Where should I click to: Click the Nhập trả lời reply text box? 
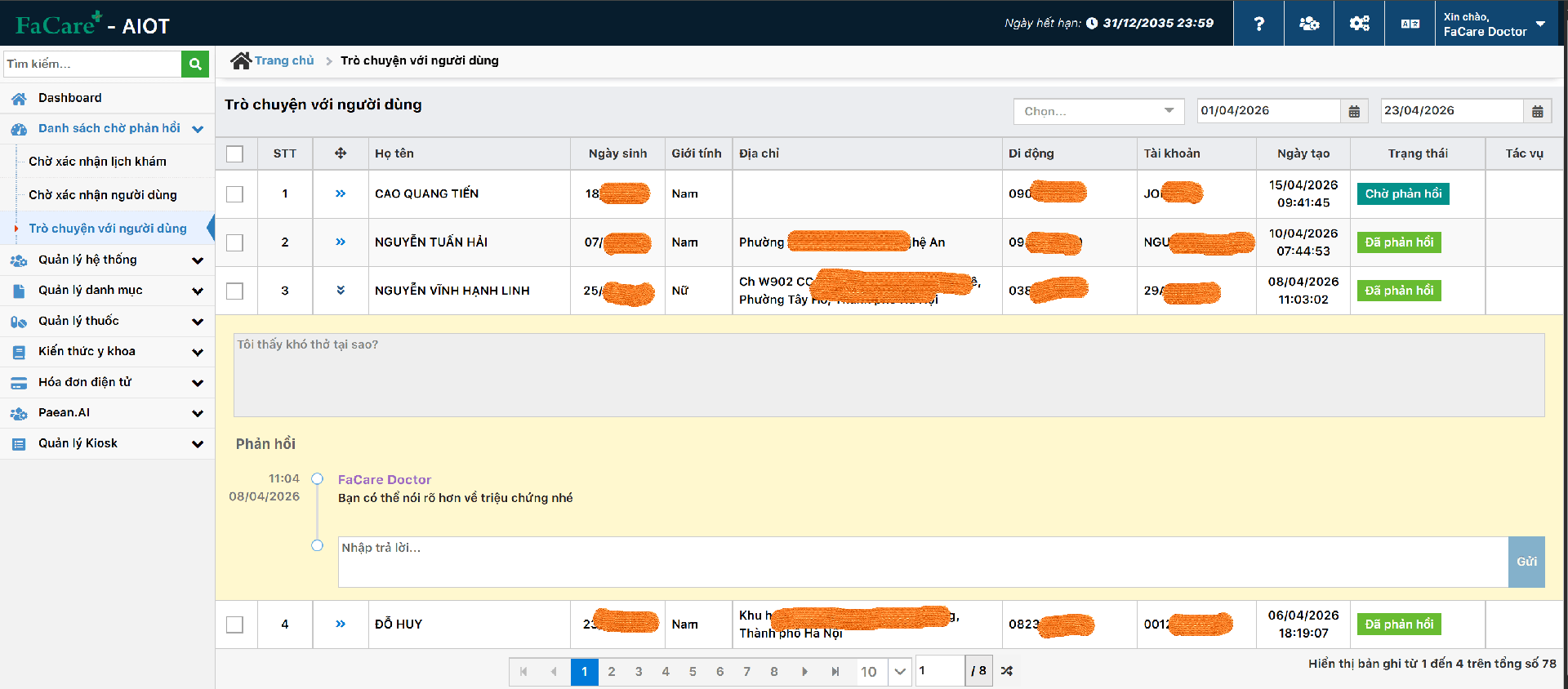[923, 562]
